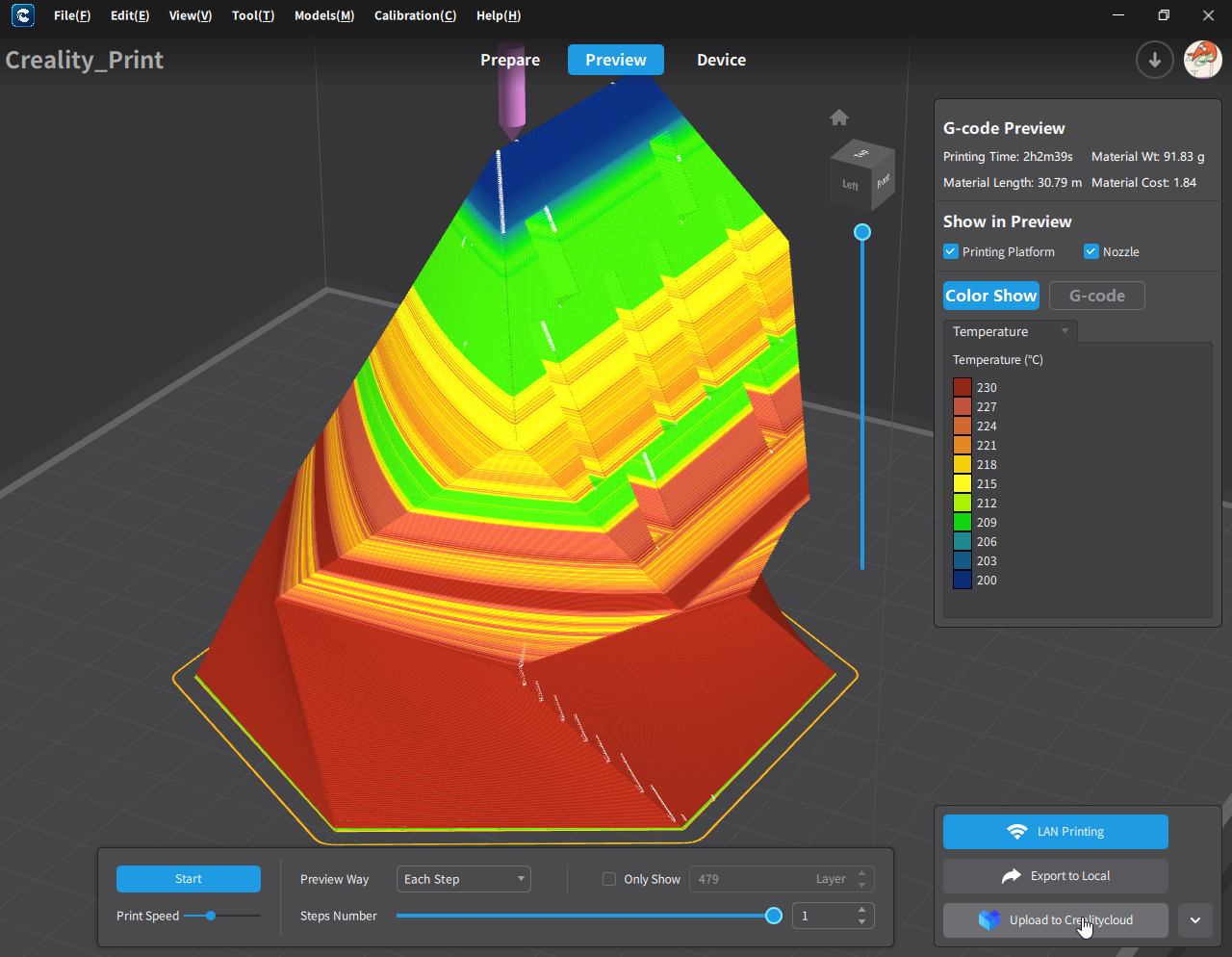Switch to the Prepare tab

coord(510,60)
